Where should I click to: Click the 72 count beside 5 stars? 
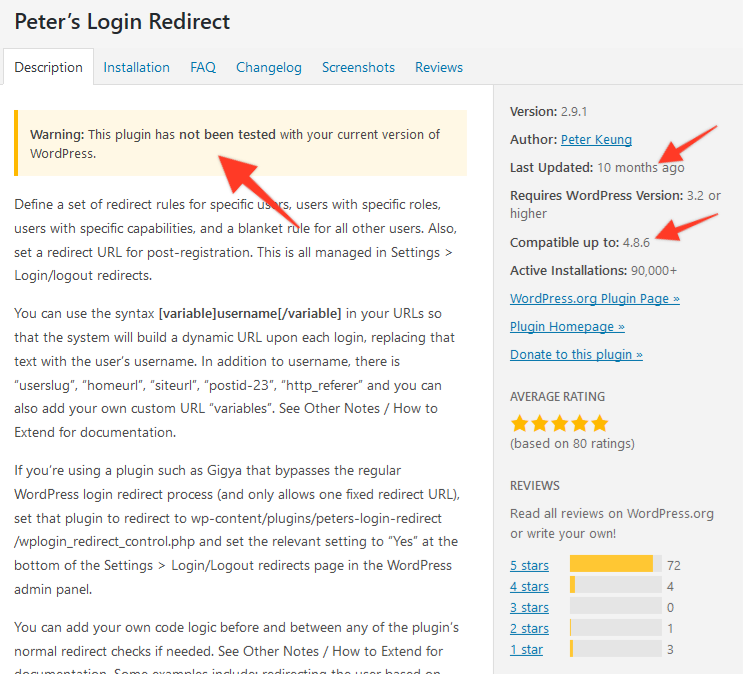click(673, 565)
